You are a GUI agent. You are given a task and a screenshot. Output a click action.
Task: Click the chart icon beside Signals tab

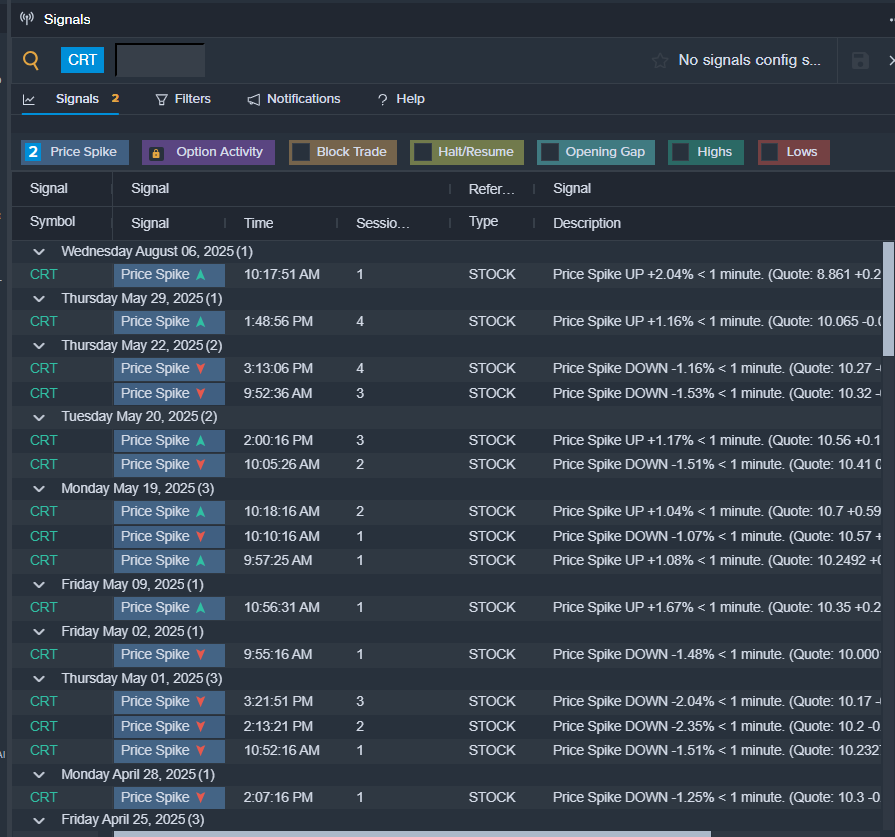[x=29, y=99]
